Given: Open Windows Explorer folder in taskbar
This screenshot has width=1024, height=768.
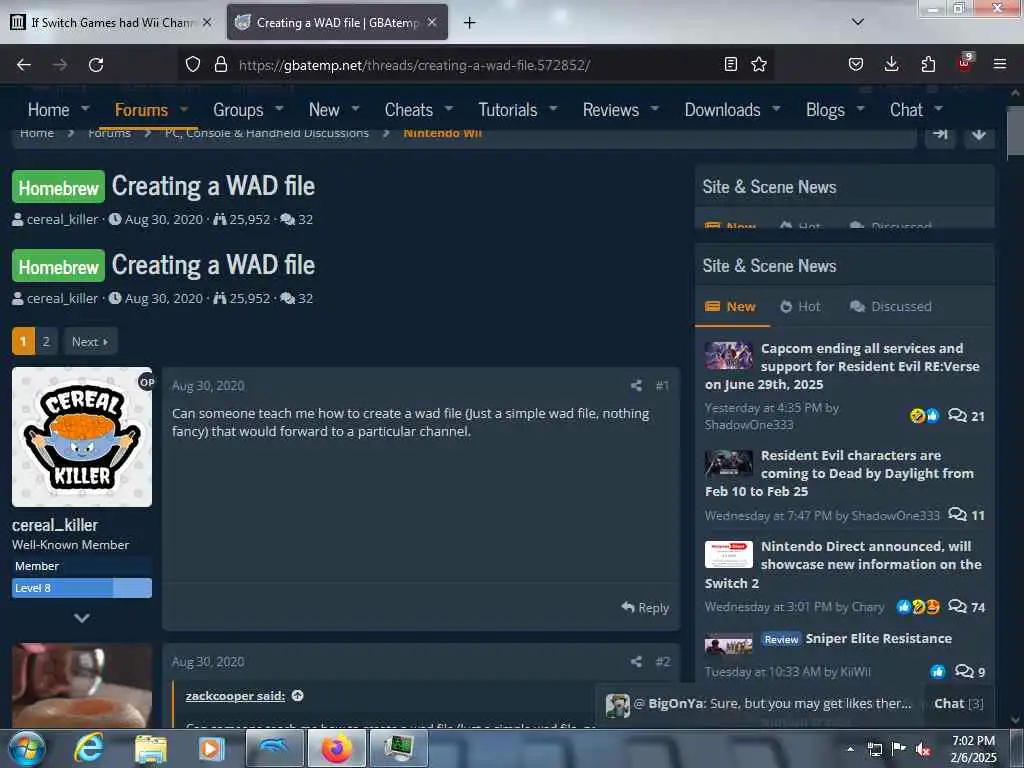Looking at the screenshot, I should pyautogui.click(x=151, y=748).
